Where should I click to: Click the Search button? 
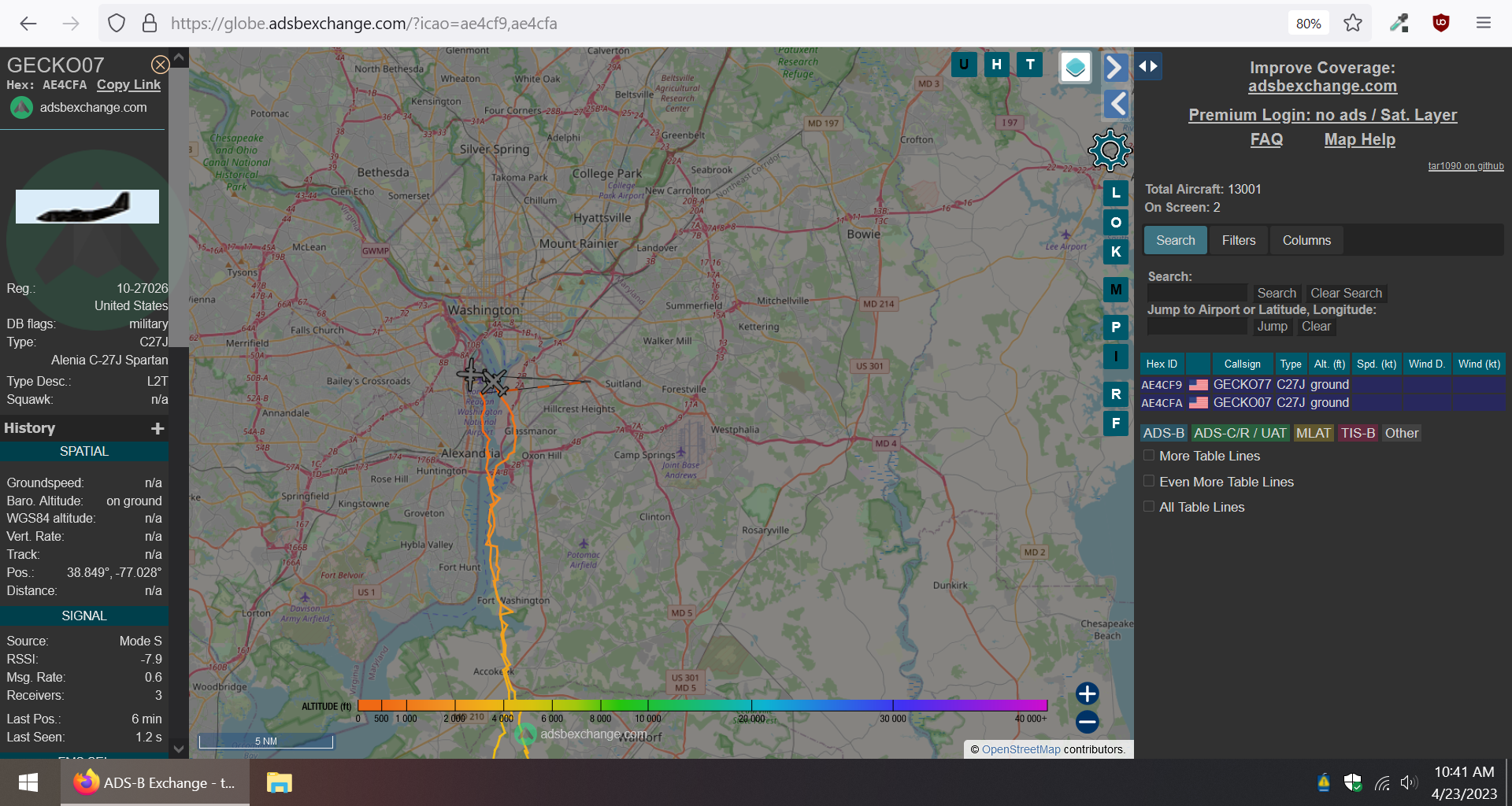(x=1277, y=294)
